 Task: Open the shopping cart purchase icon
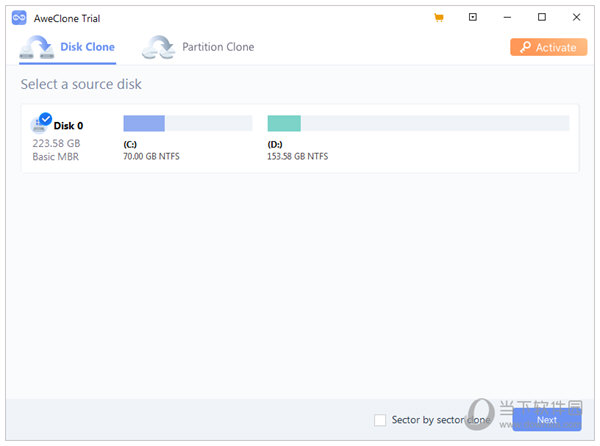tap(439, 18)
